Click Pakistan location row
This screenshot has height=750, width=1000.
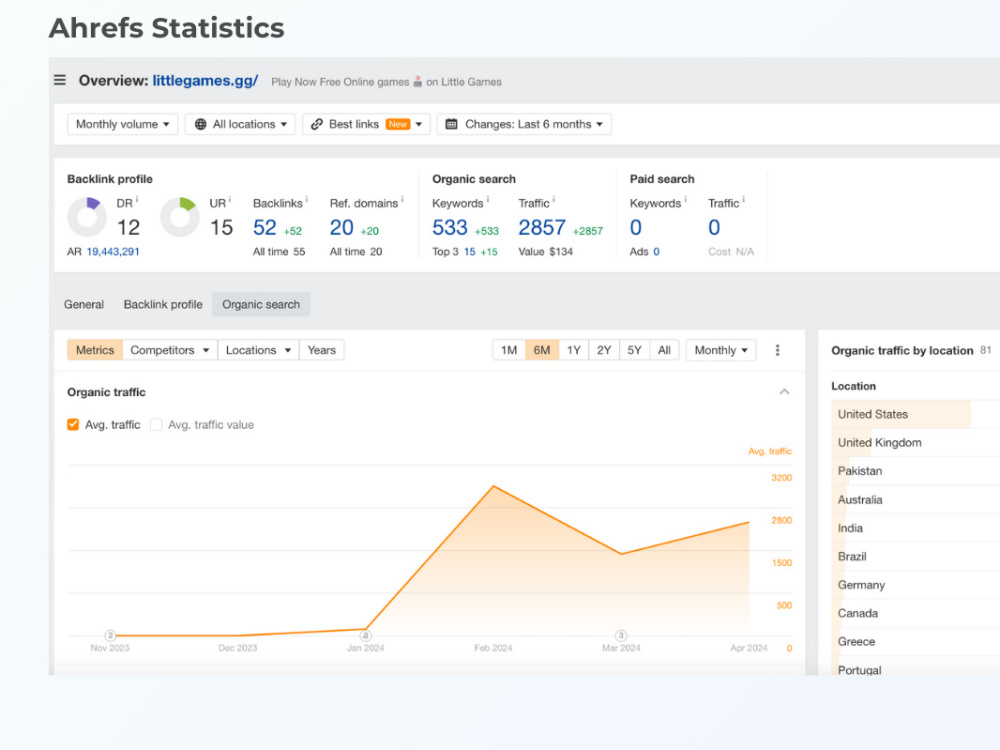click(x=915, y=471)
